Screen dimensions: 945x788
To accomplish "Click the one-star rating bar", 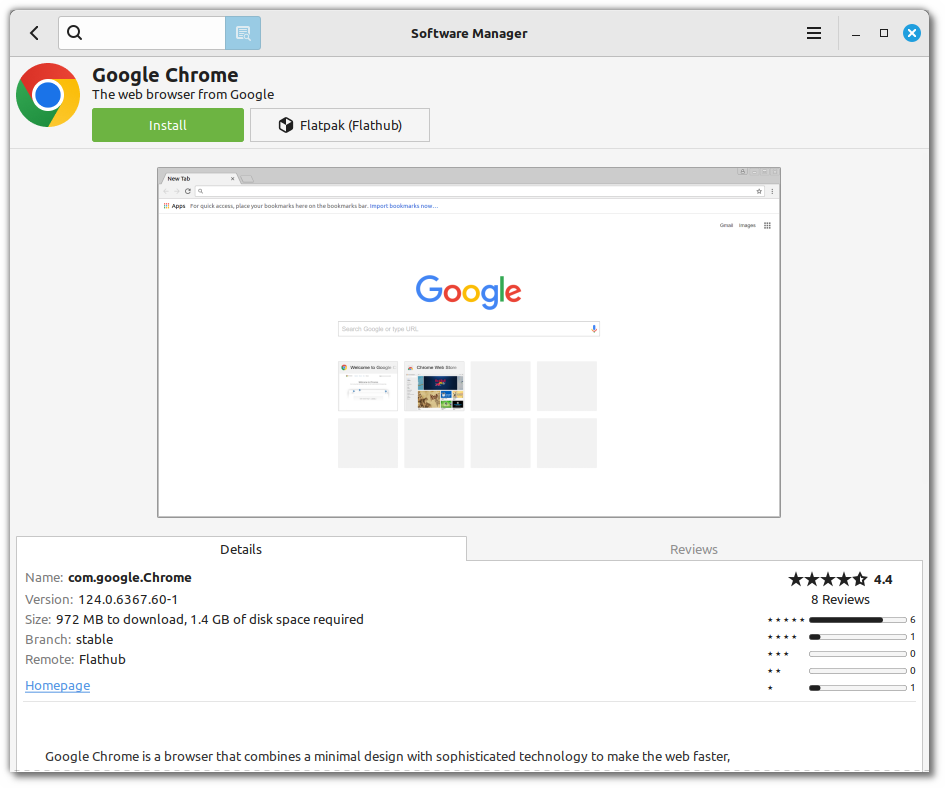I will [855, 687].
